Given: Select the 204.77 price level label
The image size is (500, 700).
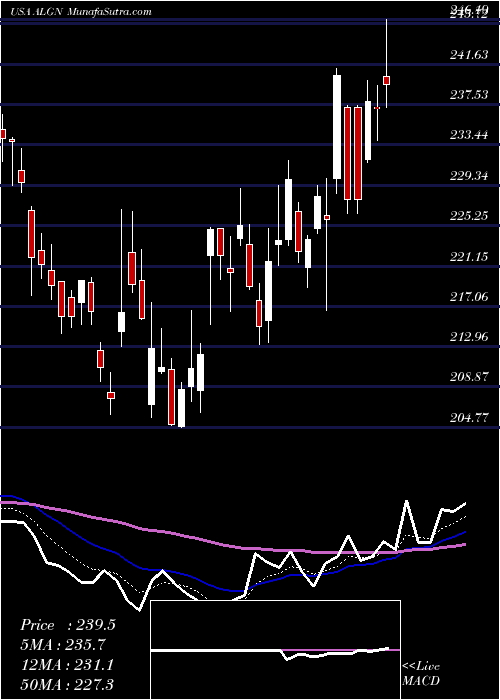Looking at the screenshot, I should point(469,418).
